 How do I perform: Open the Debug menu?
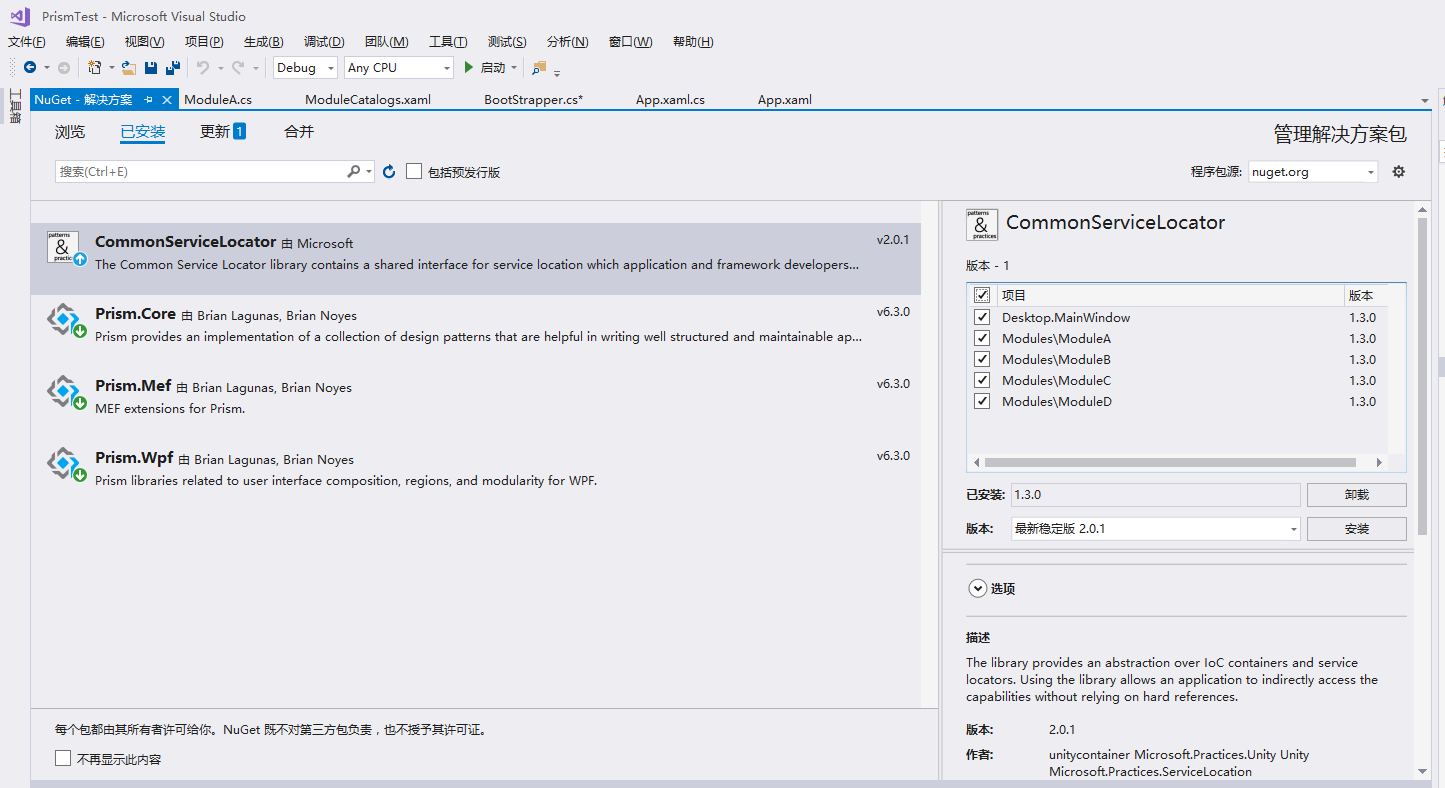(324, 41)
